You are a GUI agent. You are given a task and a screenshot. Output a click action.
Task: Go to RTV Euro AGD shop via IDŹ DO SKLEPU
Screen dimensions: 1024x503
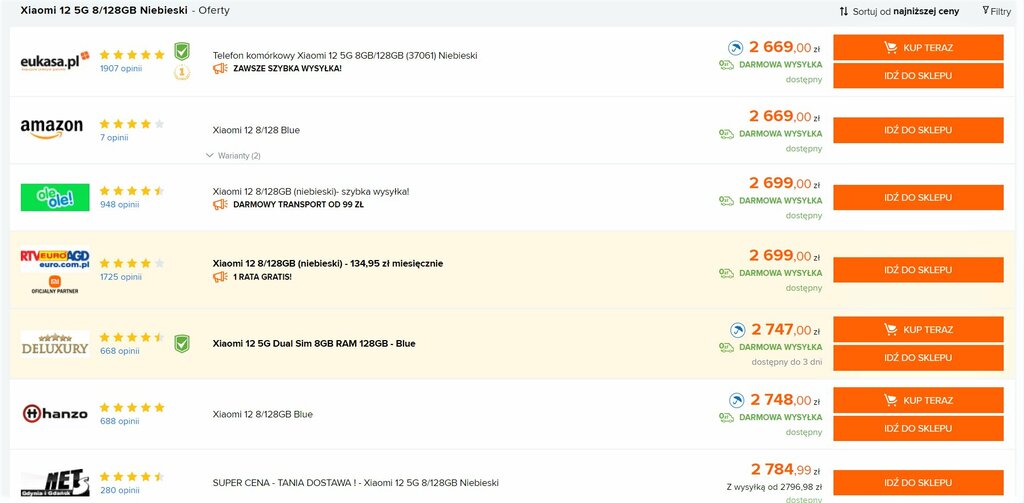point(918,270)
